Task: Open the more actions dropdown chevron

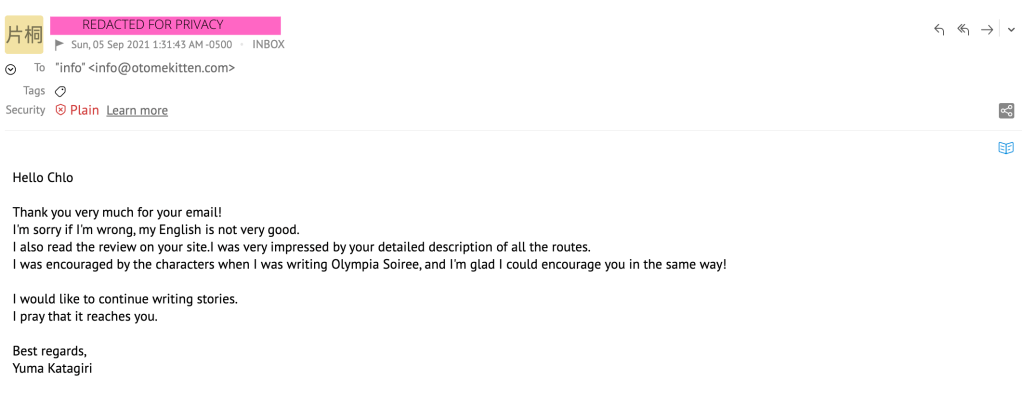Action: click(1011, 30)
